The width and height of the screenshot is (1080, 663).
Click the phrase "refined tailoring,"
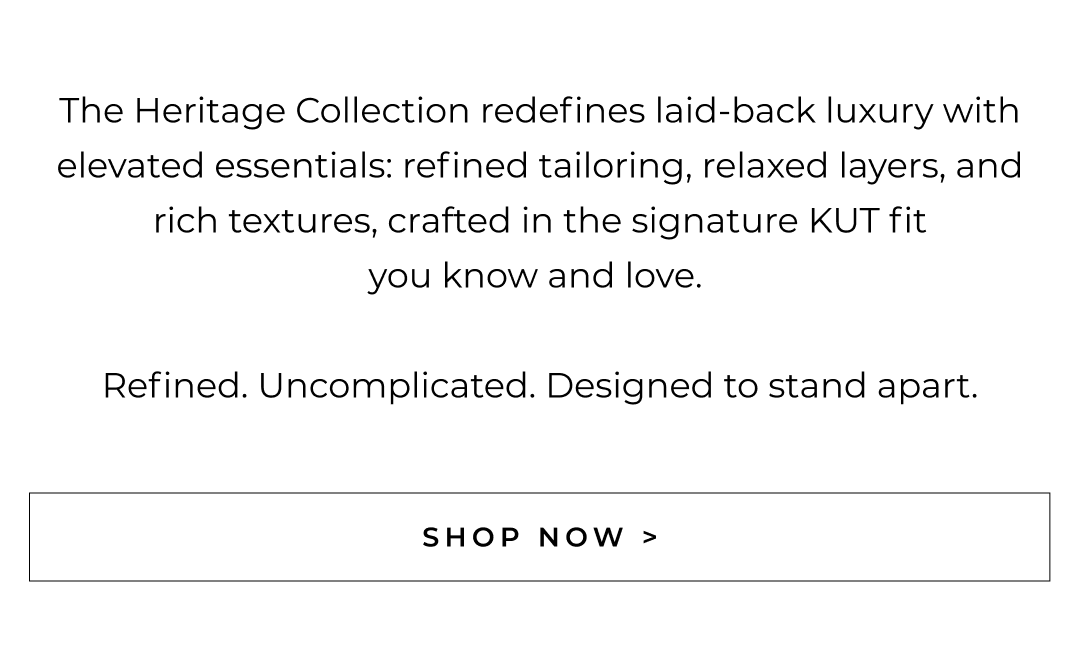tap(547, 166)
